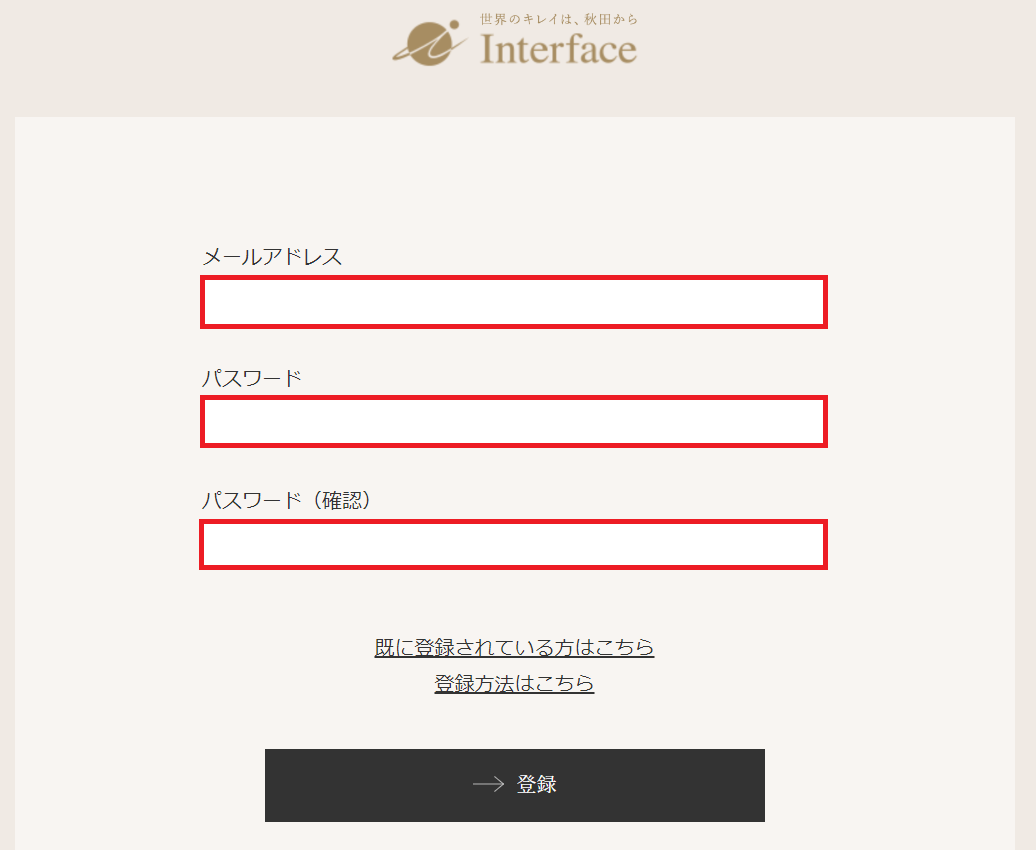1036x850 pixels.
Task: Select the golden globe mark beside Interface text
Action: [x=428, y=42]
